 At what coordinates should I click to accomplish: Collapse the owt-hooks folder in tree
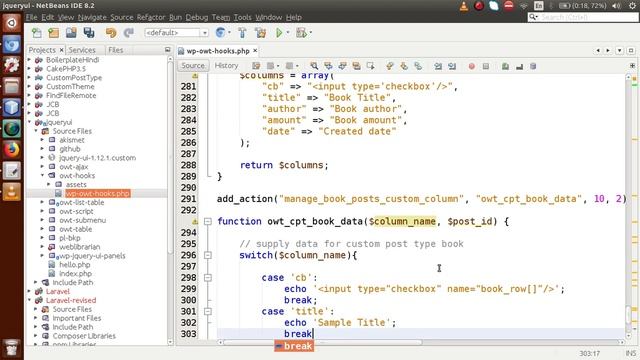[42, 176]
